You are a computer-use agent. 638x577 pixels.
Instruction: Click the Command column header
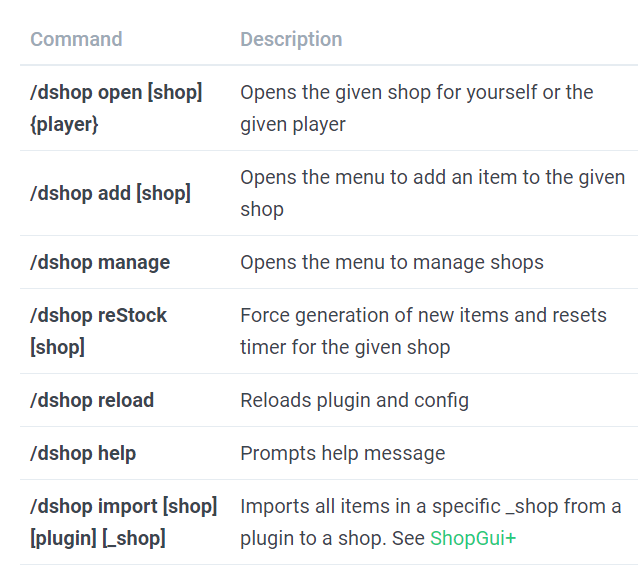[76, 40]
